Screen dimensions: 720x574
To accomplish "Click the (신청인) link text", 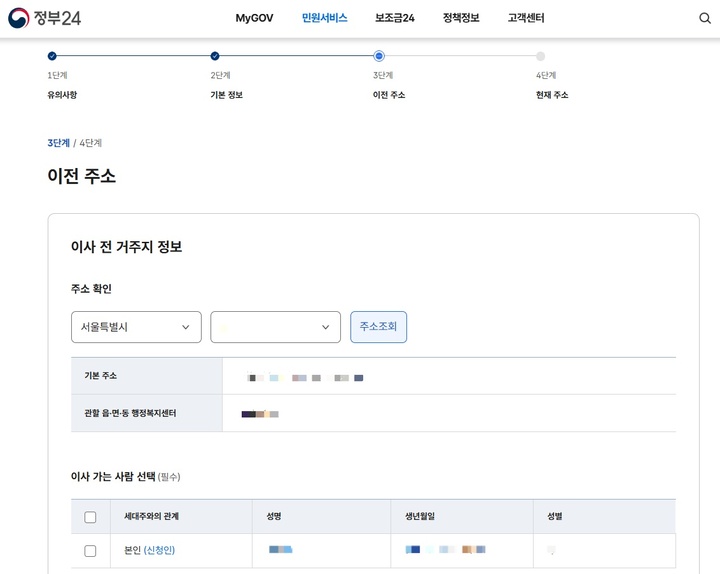I will coord(159,550).
